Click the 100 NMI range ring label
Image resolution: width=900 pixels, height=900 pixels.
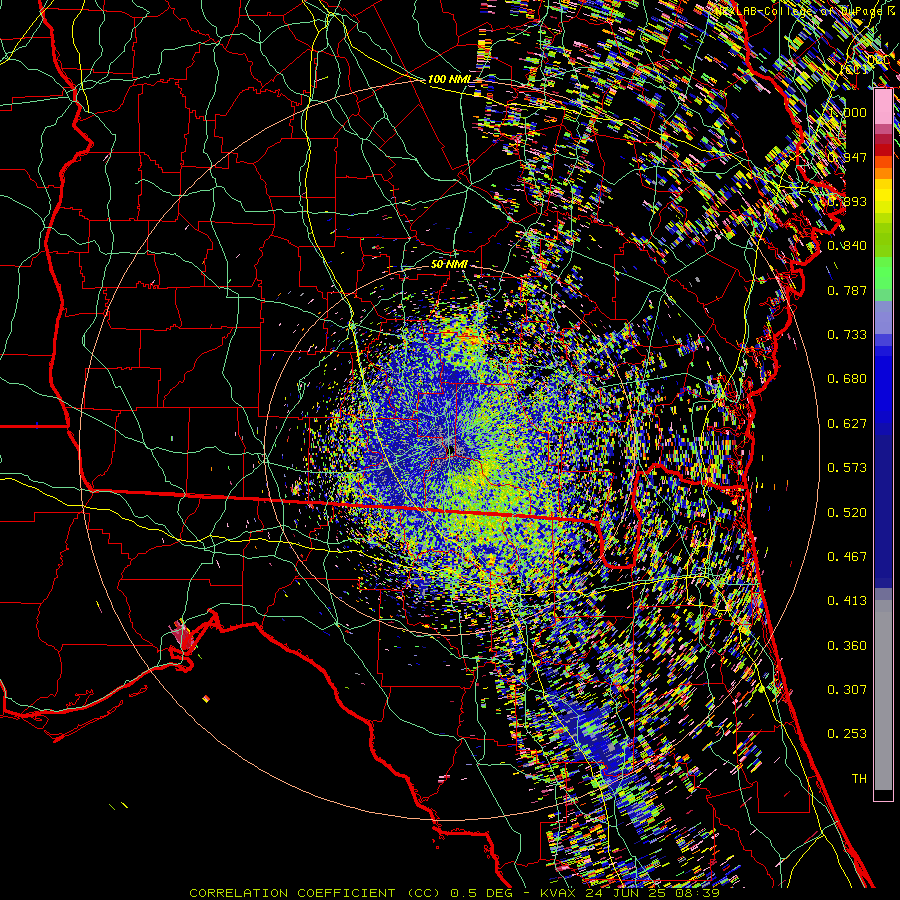pyautogui.click(x=449, y=79)
